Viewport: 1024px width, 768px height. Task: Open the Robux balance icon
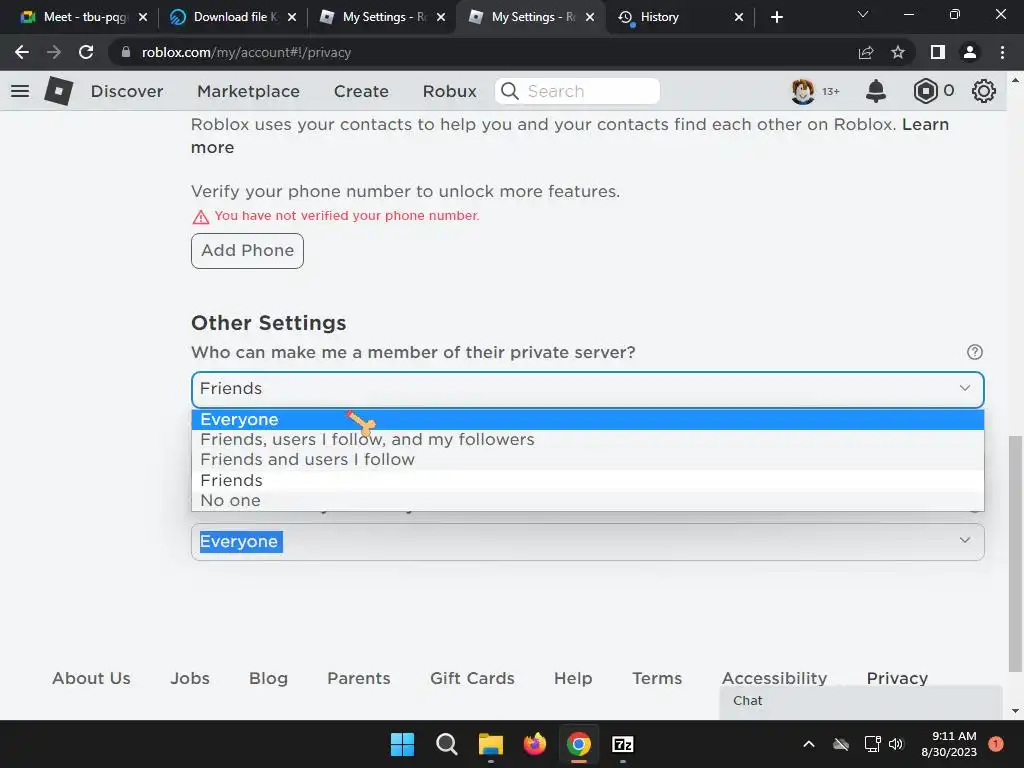(x=925, y=91)
